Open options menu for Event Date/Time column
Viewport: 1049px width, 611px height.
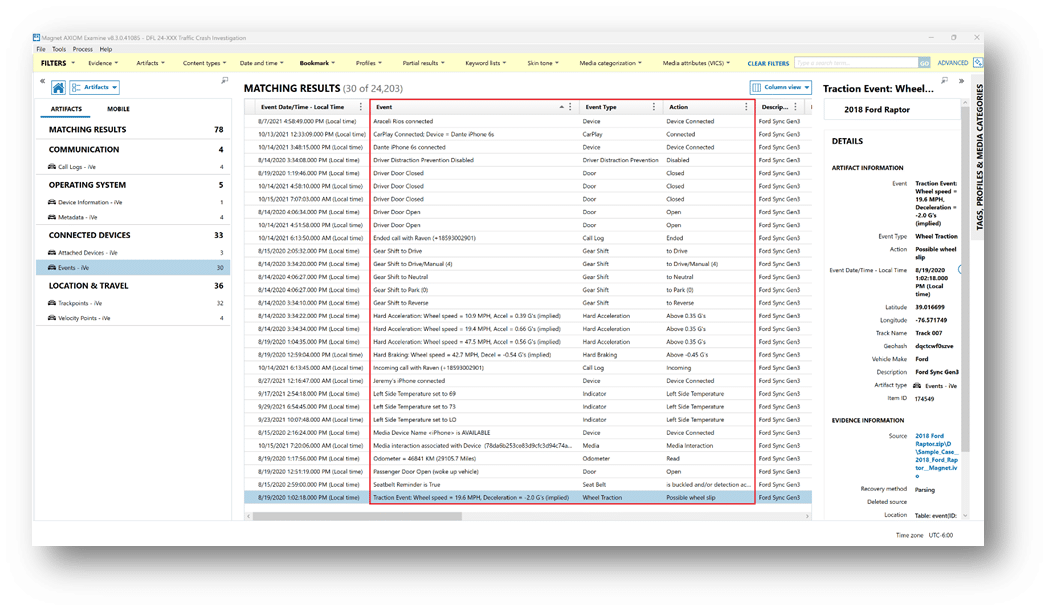coord(361,107)
